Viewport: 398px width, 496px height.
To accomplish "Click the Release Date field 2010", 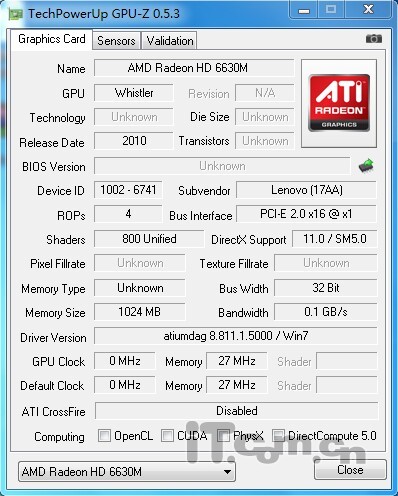I will click(134, 141).
